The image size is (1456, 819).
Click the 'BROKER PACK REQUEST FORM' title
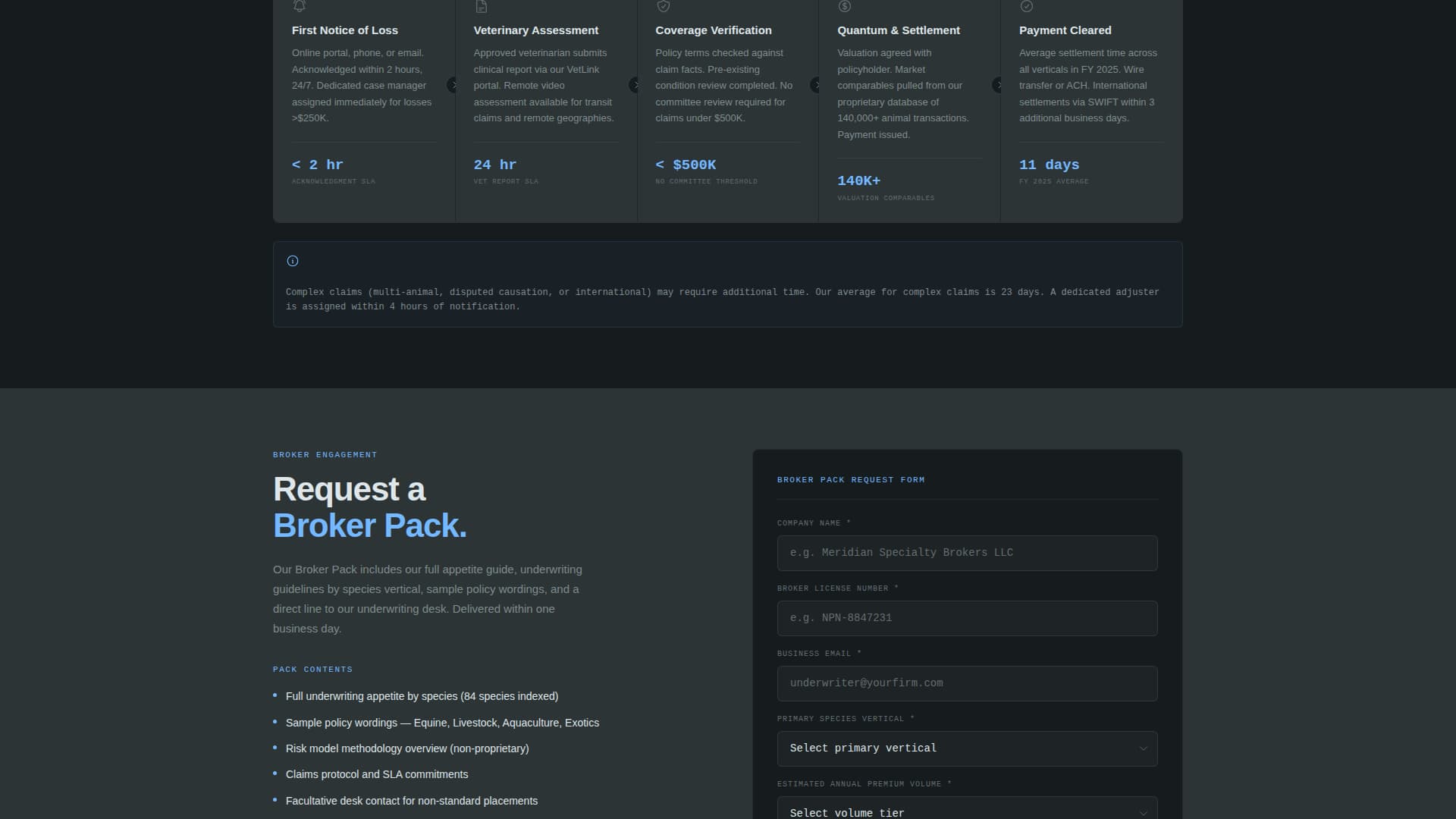(x=851, y=480)
